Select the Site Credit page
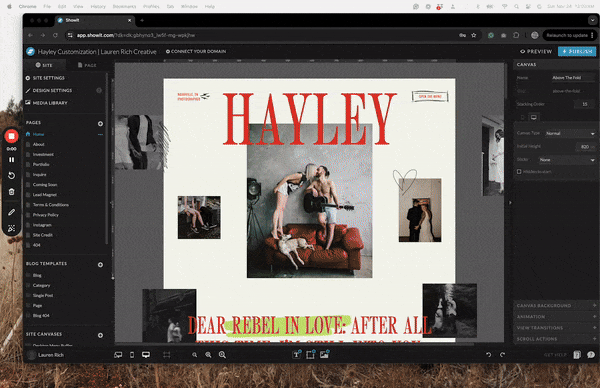 click(x=42, y=235)
